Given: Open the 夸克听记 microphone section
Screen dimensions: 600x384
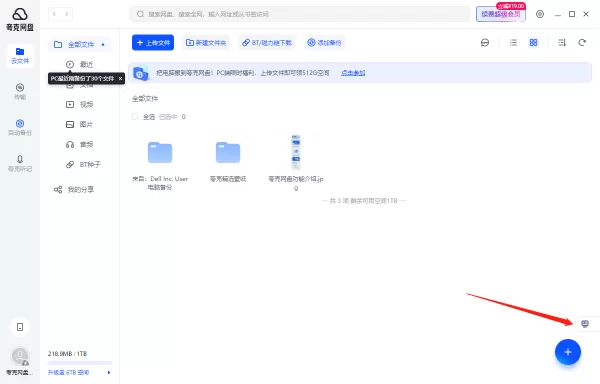Looking at the screenshot, I should (20, 163).
